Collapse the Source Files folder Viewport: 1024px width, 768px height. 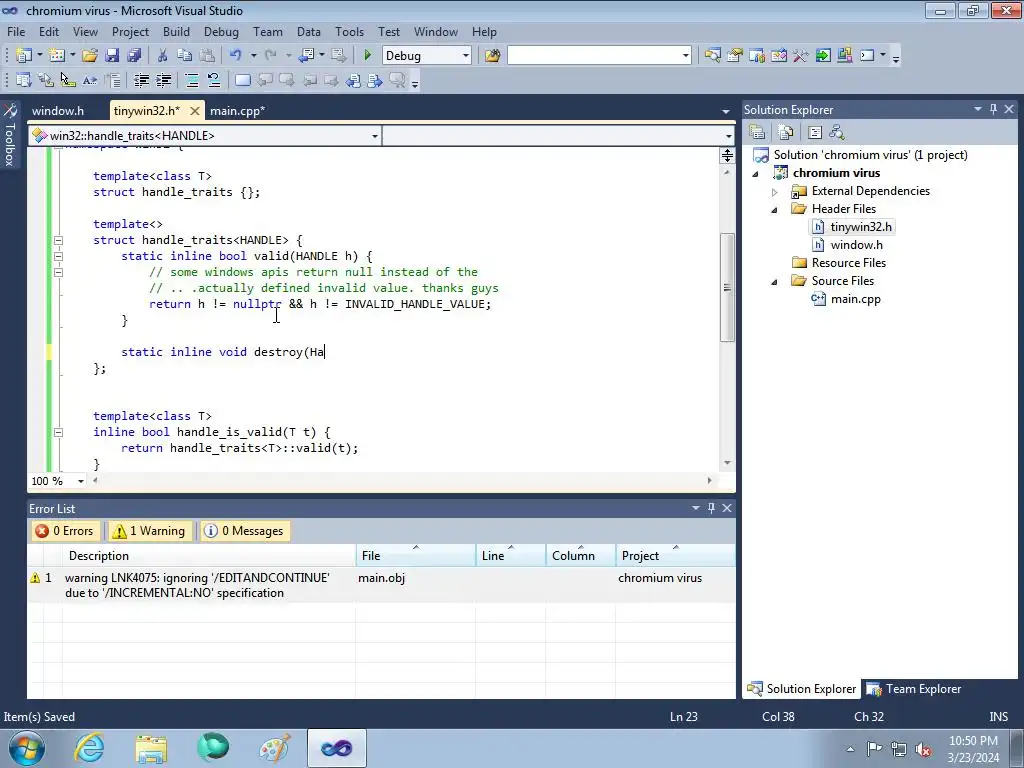click(775, 281)
